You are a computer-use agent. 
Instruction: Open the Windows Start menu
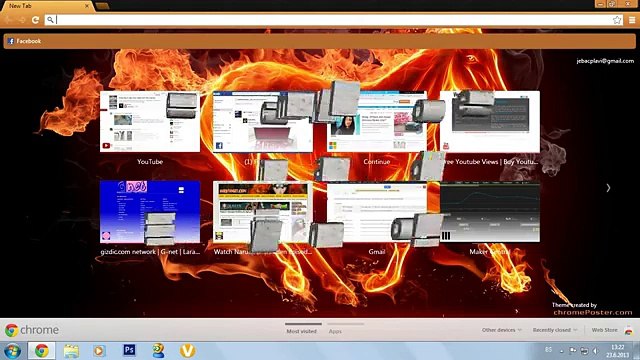tap(12, 351)
